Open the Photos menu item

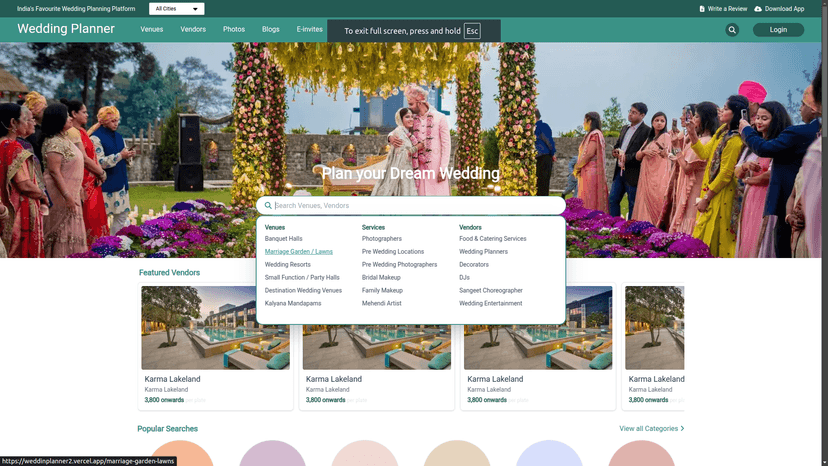coord(233,30)
